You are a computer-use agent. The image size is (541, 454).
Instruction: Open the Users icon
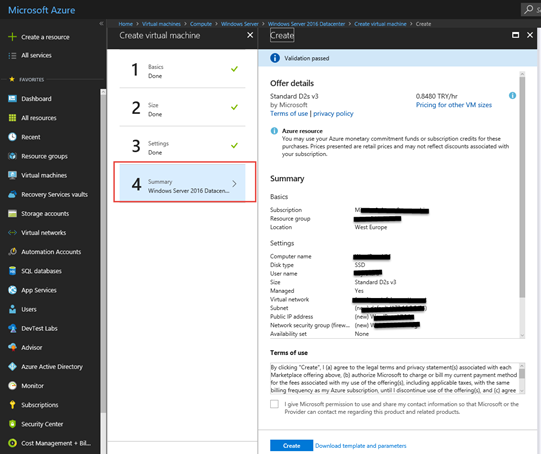(12, 309)
